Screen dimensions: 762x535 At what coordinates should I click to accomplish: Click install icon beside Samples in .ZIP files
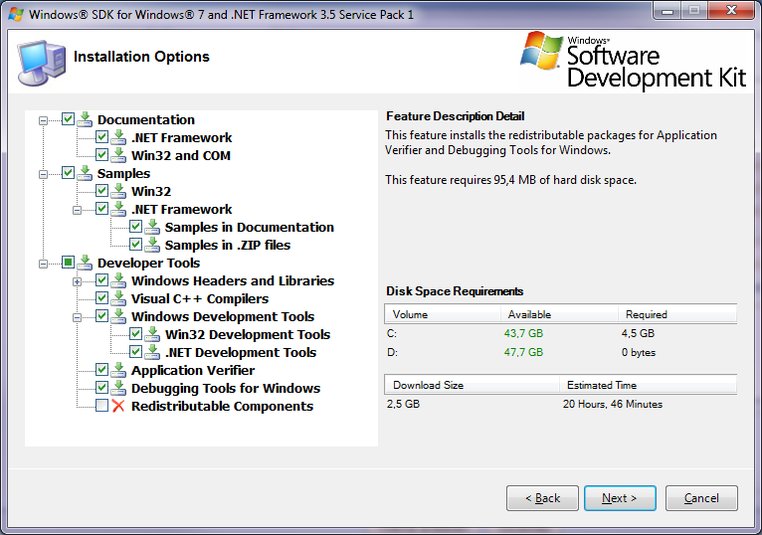(x=152, y=245)
